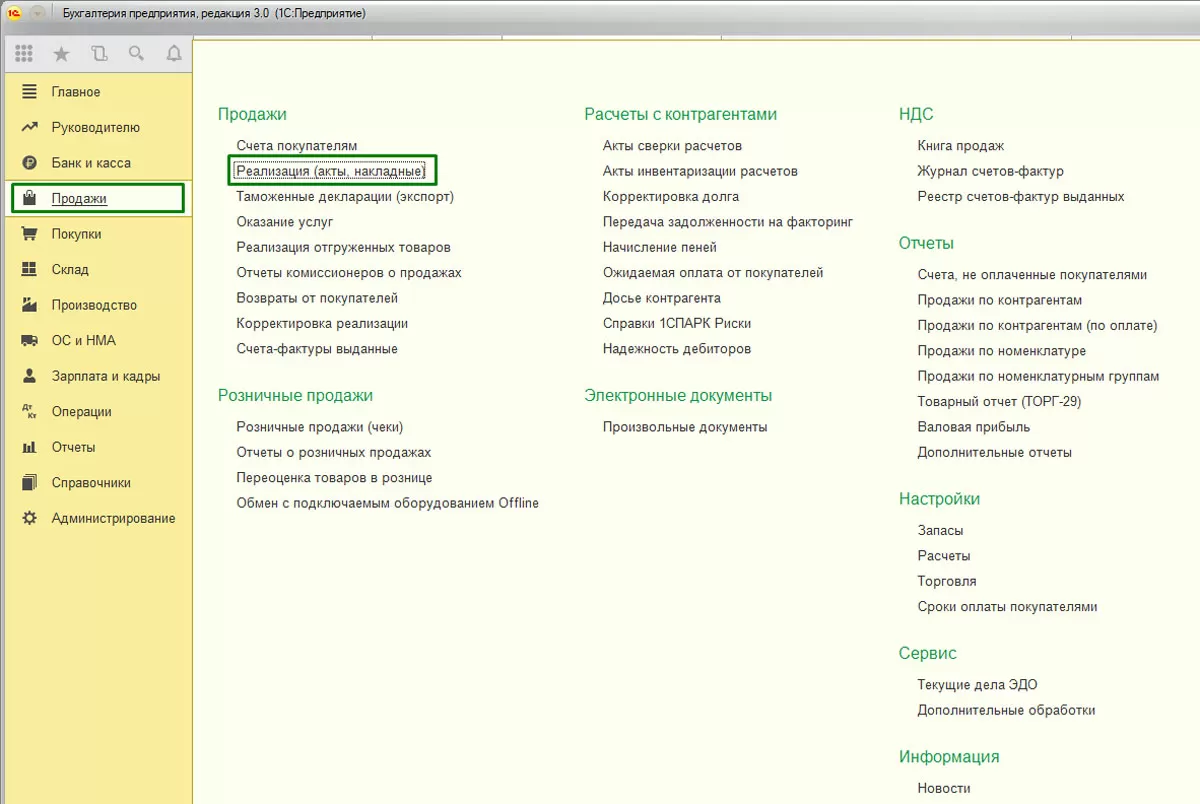This screenshot has height=804, width=1200.
Task: Open Отчеты комиссионеров о продажах
Action: point(349,273)
